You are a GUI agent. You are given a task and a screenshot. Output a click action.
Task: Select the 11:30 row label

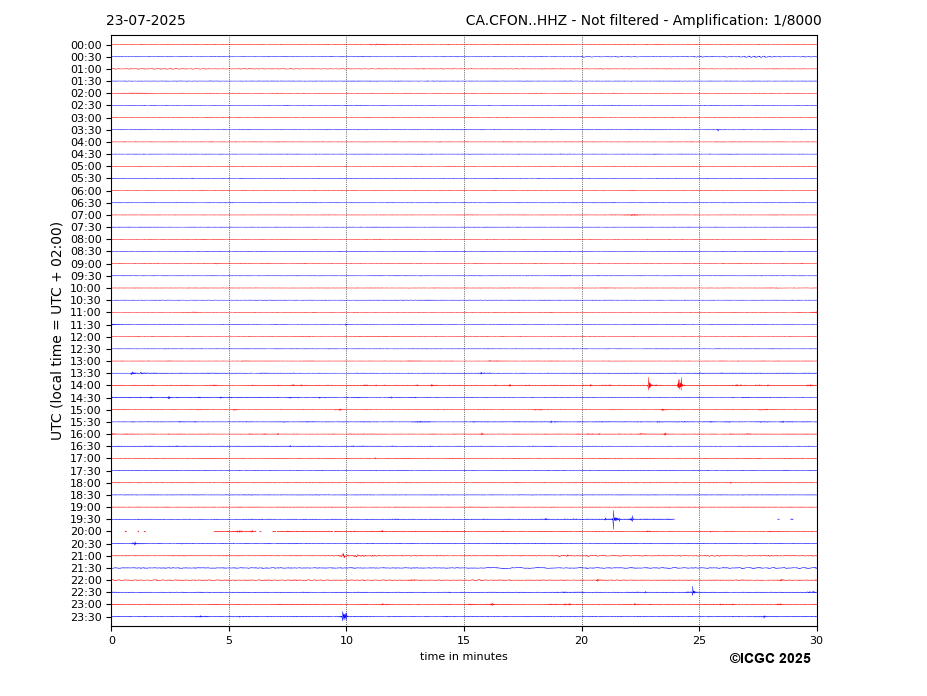[86, 325]
